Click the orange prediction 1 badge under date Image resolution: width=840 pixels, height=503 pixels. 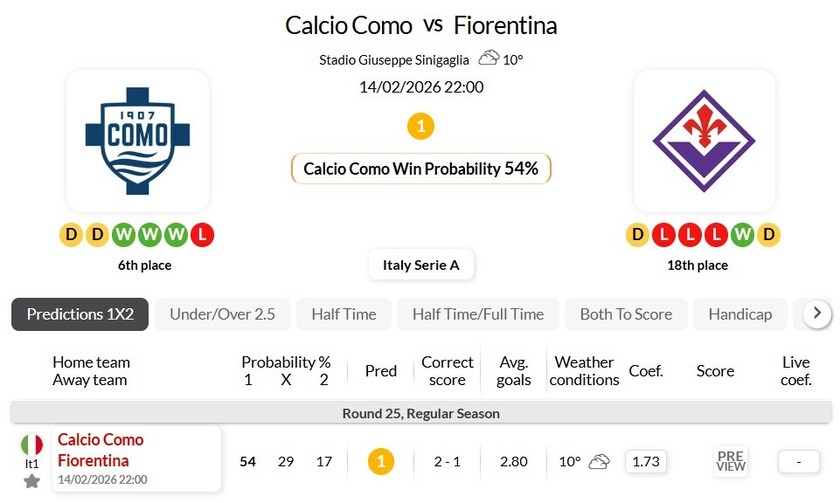pos(421,127)
